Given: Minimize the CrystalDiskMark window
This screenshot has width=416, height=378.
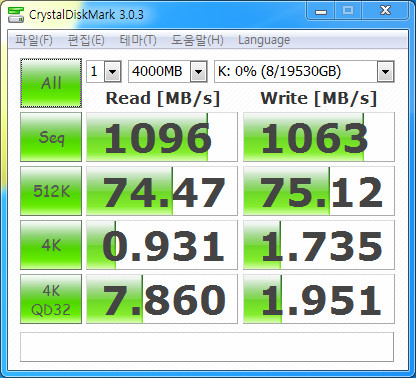Looking at the screenshot, I should [321, 11].
